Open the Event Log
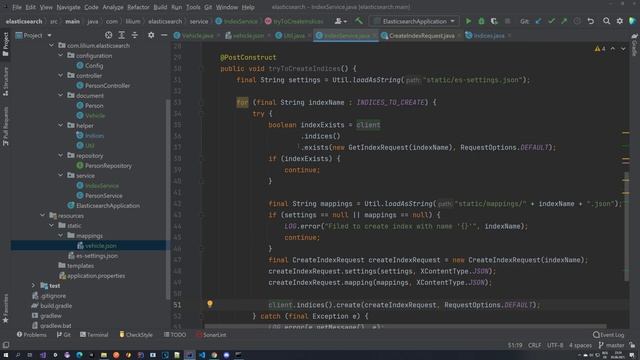The image size is (640, 360). (609, 335)
